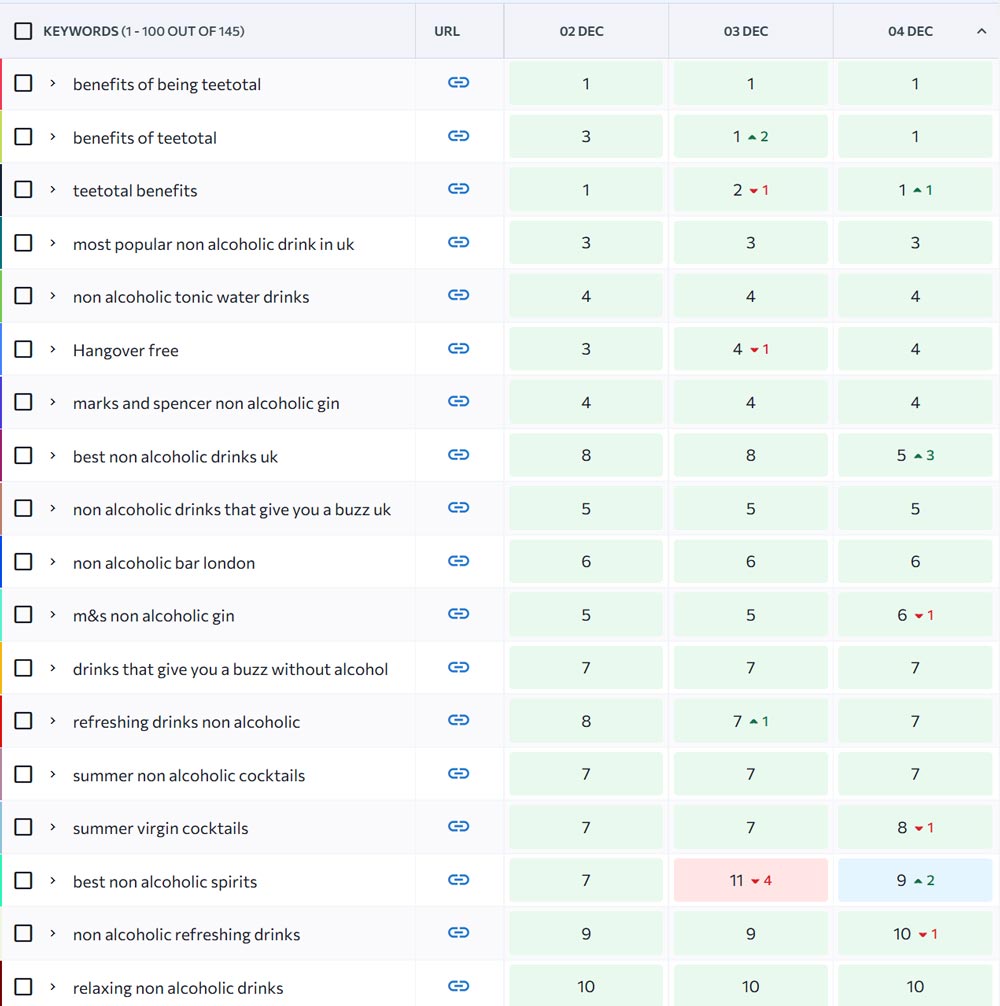Expand 'marks and spencer non alcoholic gin' row
The image size is (1000, 1006).
tap(53, 402)
